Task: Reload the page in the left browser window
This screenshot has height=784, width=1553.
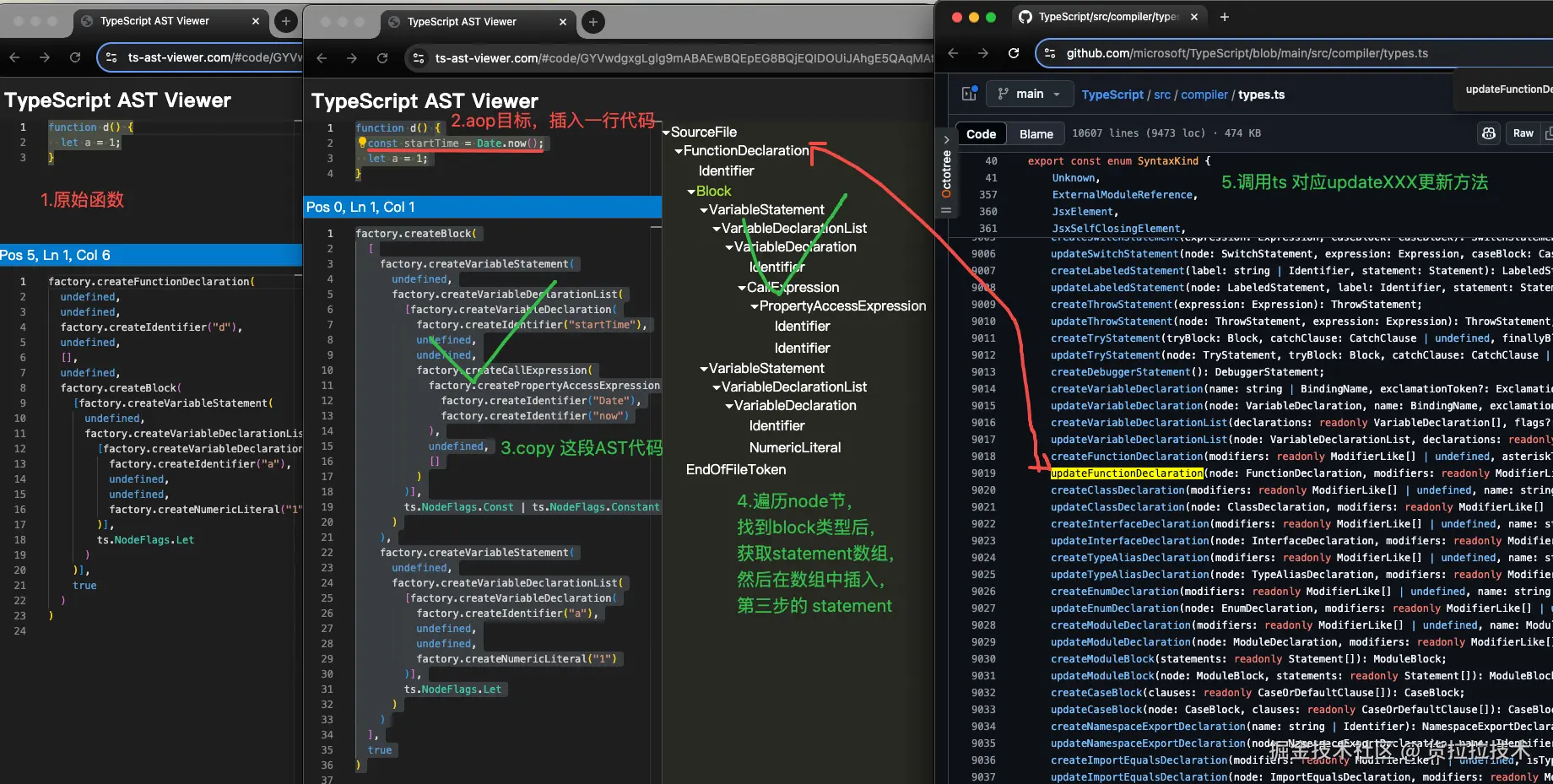Action: (75, 57)
